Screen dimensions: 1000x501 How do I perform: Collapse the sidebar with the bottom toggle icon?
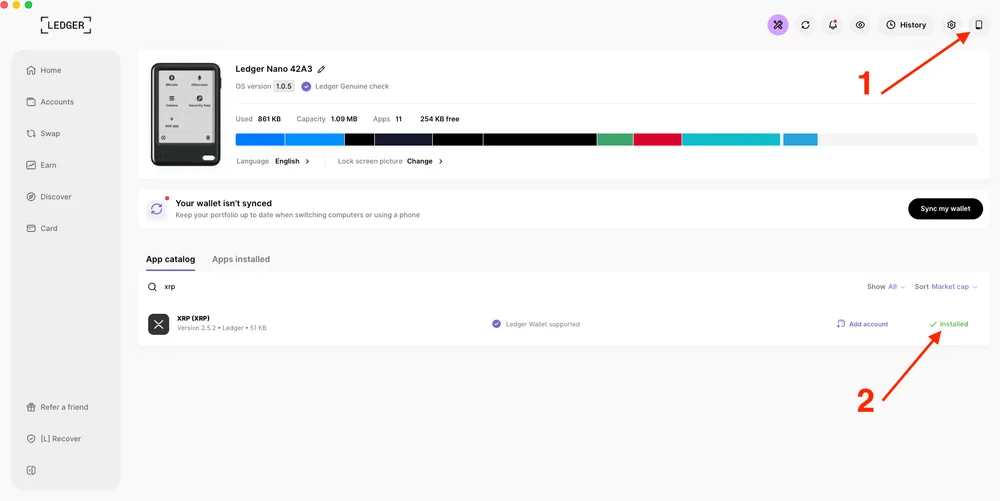(31, 470)
